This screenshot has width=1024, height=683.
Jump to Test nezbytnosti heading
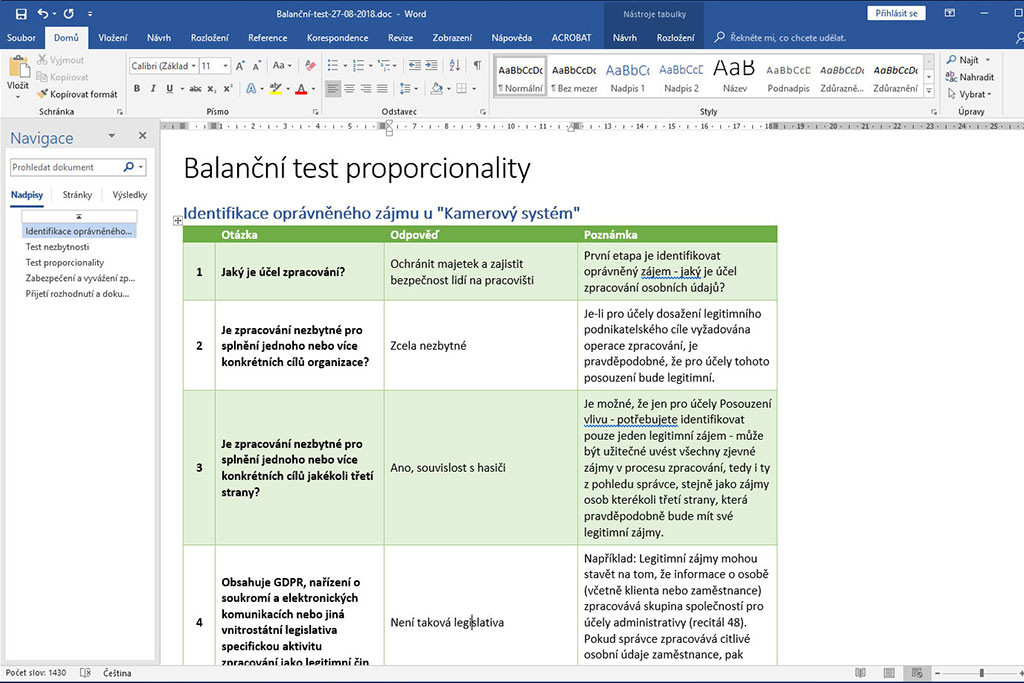tap(57, 247)
